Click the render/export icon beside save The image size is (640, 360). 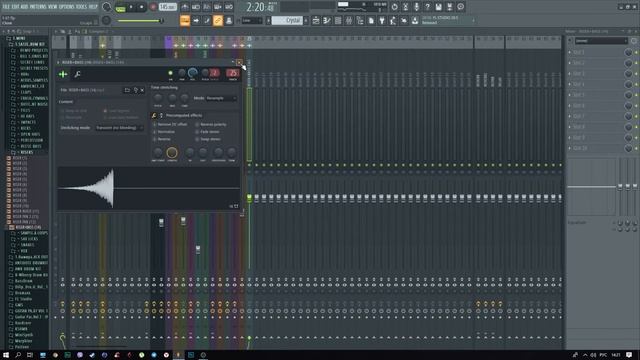point(449,7)
